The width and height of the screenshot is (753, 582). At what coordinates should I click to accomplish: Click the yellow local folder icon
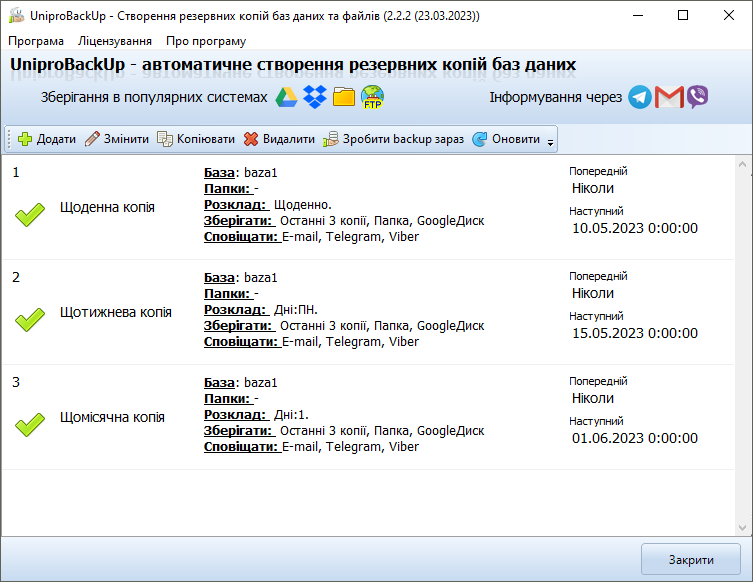(344, 97)
